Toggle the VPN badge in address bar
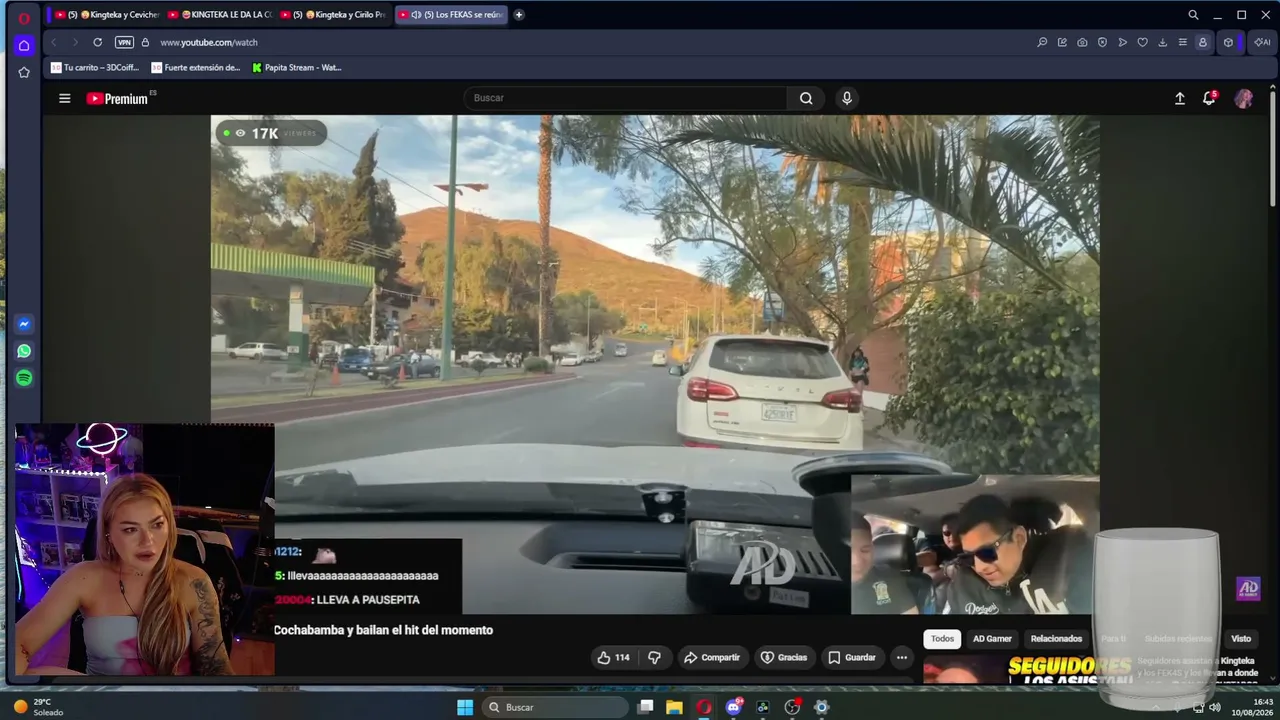Viewport: 1280px width, 720px height. point(124,42)
